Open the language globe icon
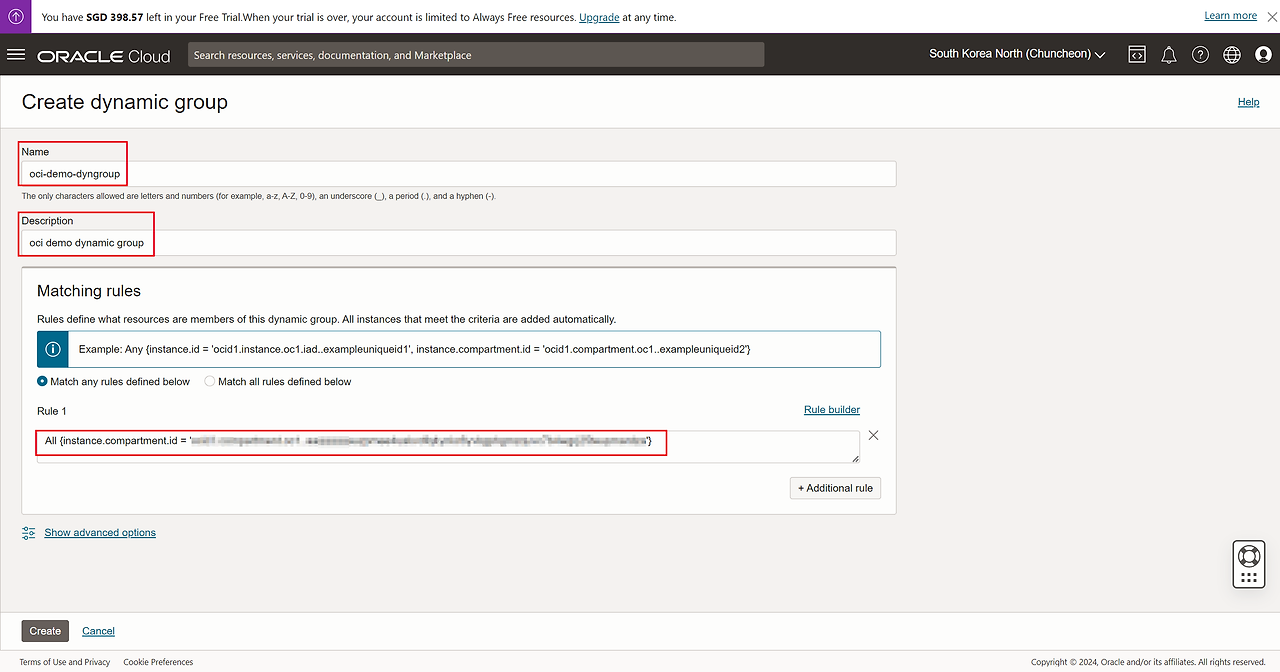Image resolution: width=1280 pixels, height=672 pixels. [x=1231, y=55]
